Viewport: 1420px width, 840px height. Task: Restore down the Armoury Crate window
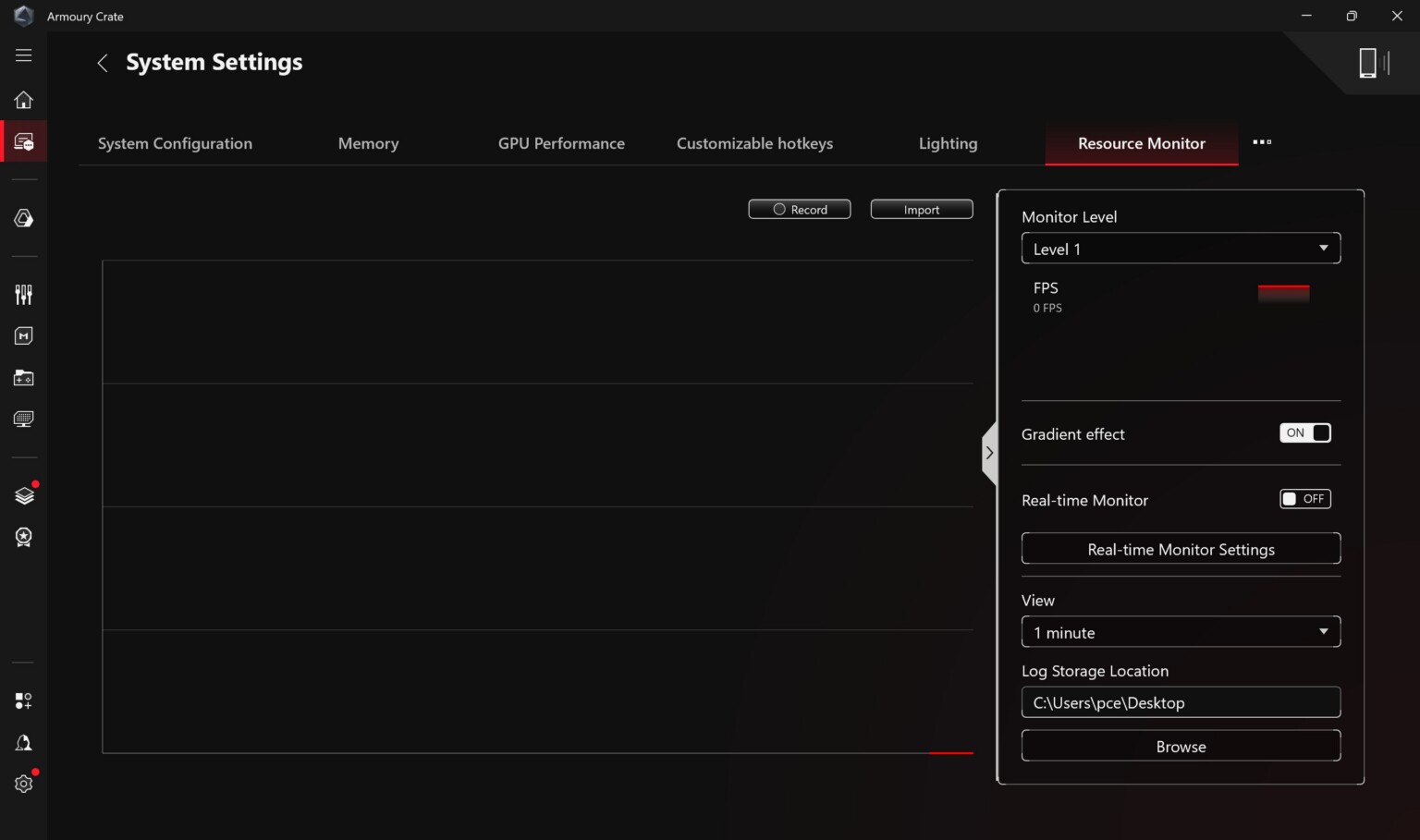1352,16
